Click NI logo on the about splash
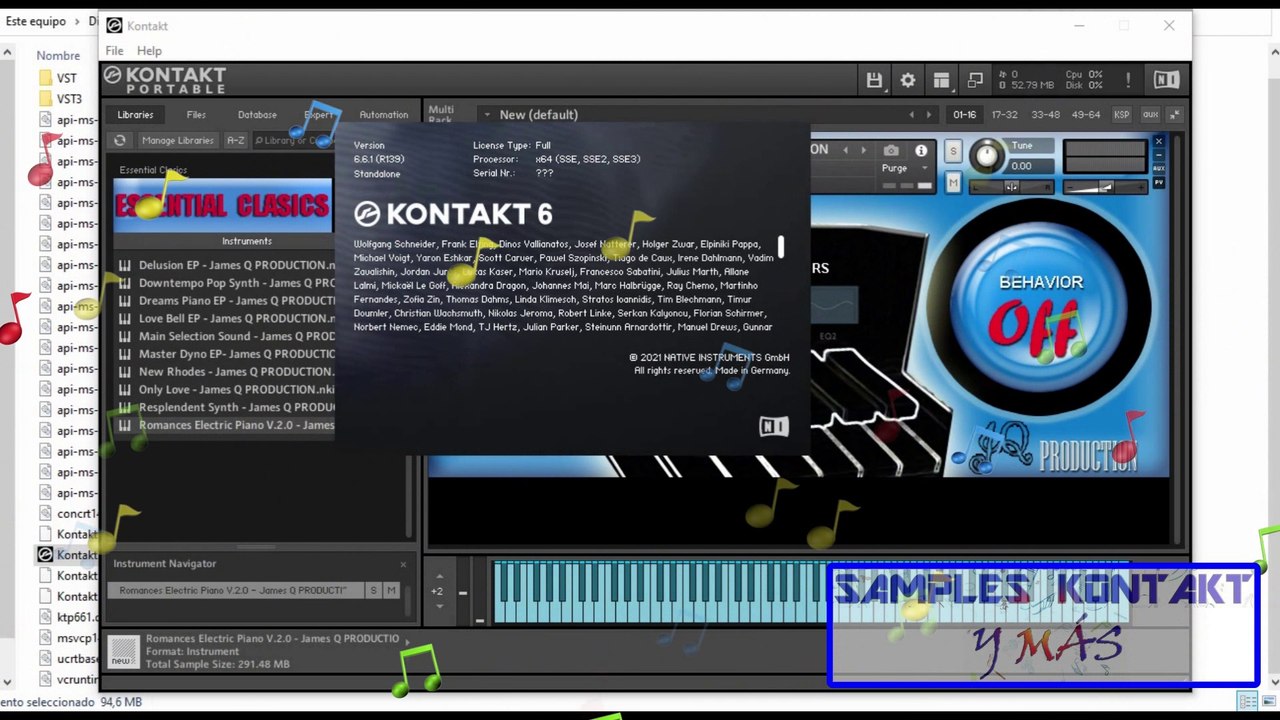The image size is (1280, 720). [x=774, y=427]
